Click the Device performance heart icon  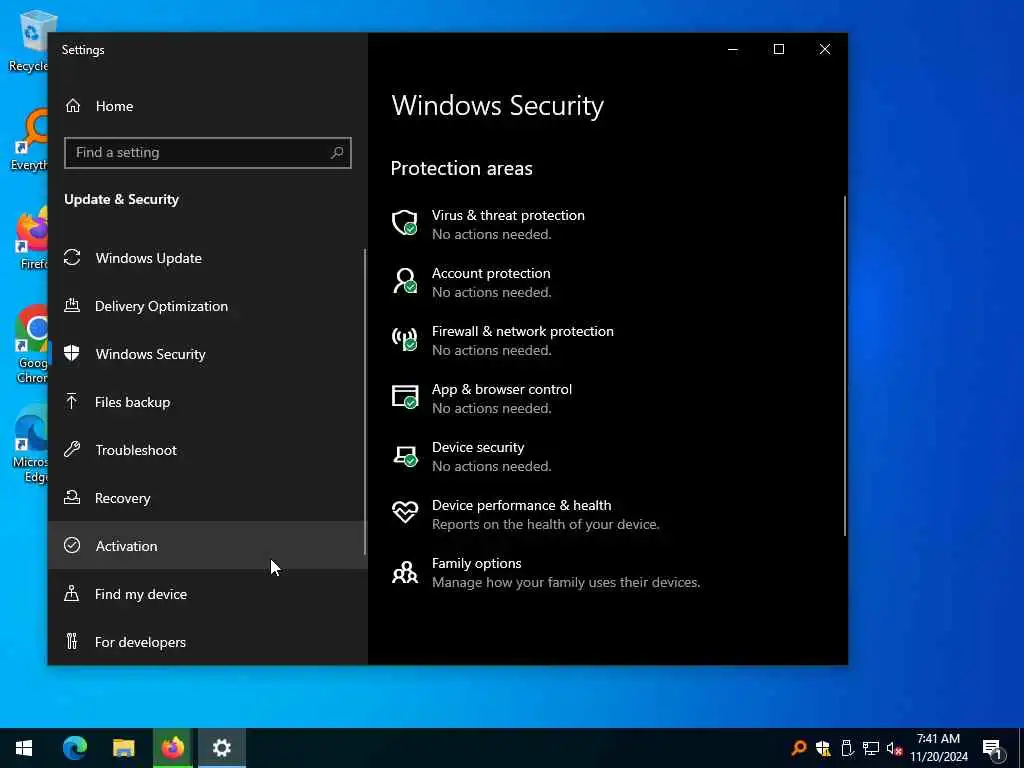point(404,512)
